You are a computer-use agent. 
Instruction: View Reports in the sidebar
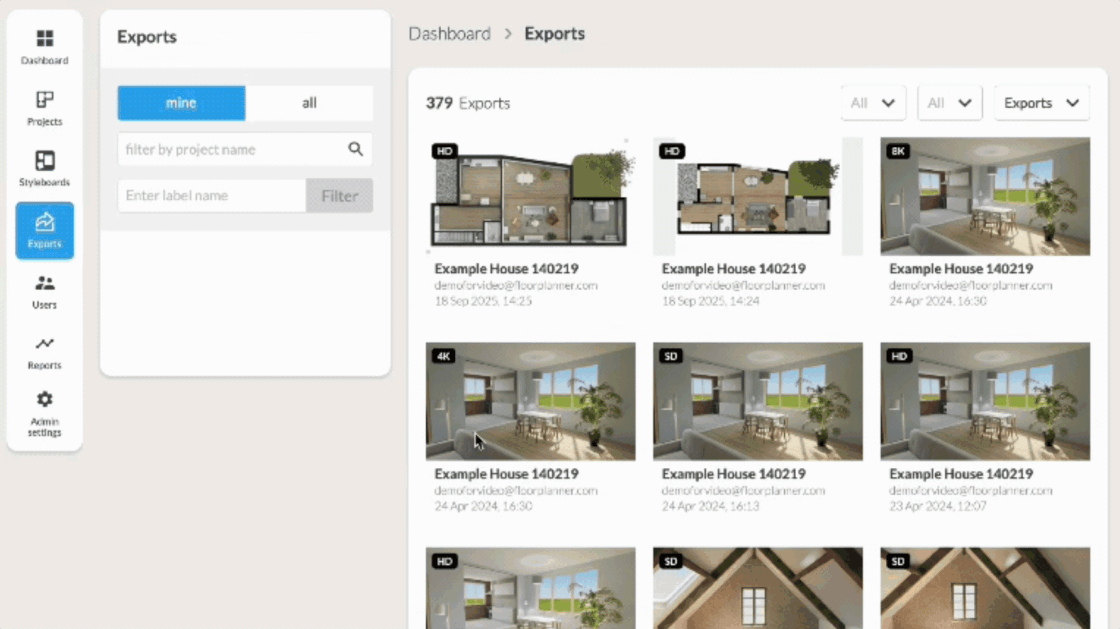pos(44,352)
